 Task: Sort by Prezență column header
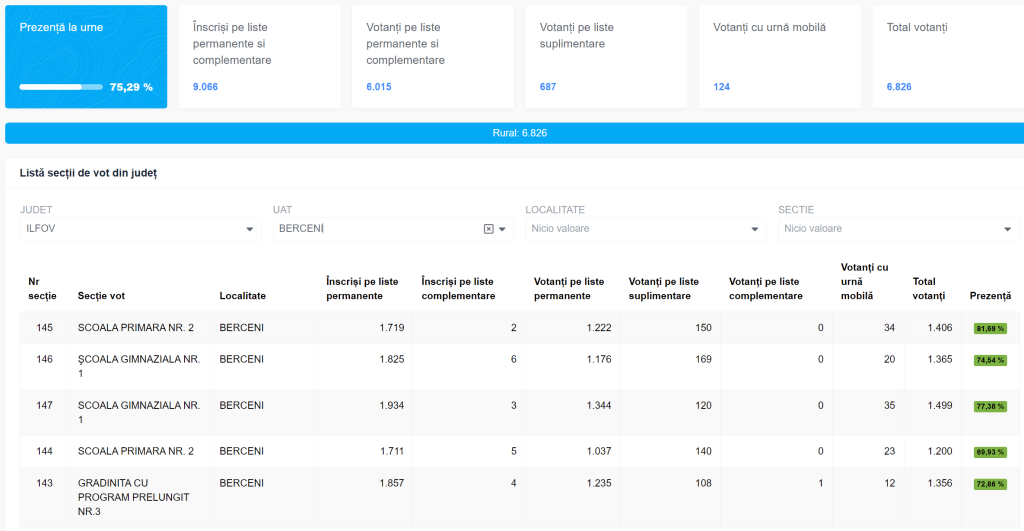coord(990,296)
